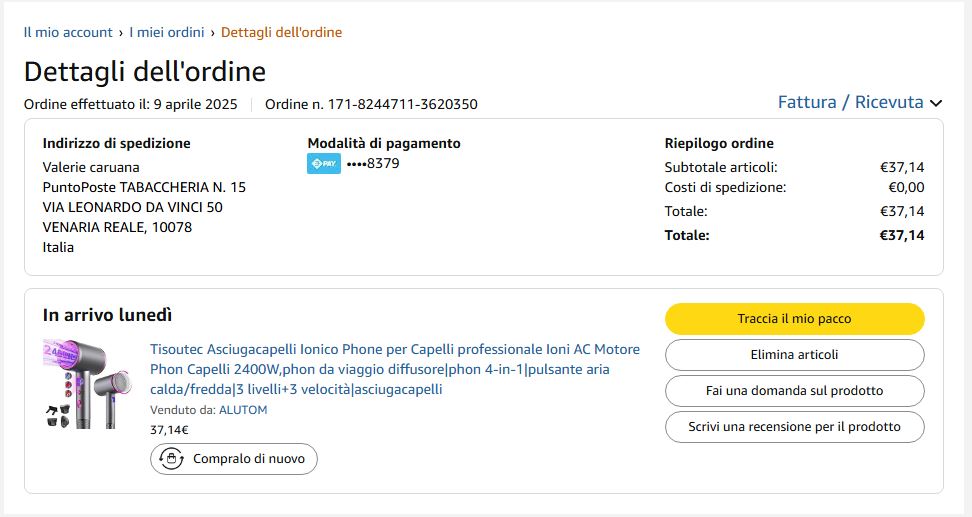972x517 pixels.
Task: Click the chevron beside Fattura / Ricevuta
Action: click(x=936, y=103)
